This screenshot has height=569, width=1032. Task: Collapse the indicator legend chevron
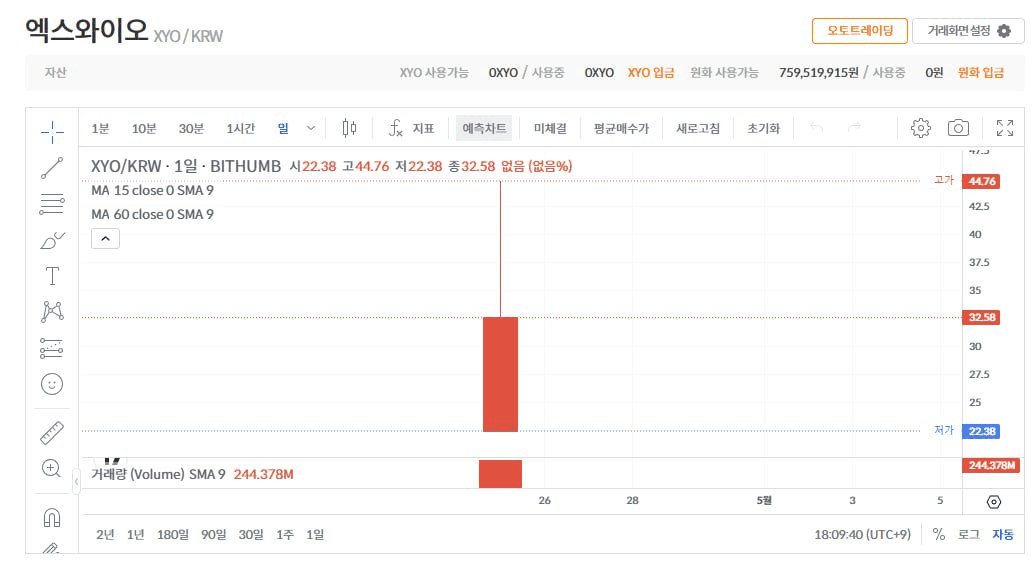click(105, 238)
